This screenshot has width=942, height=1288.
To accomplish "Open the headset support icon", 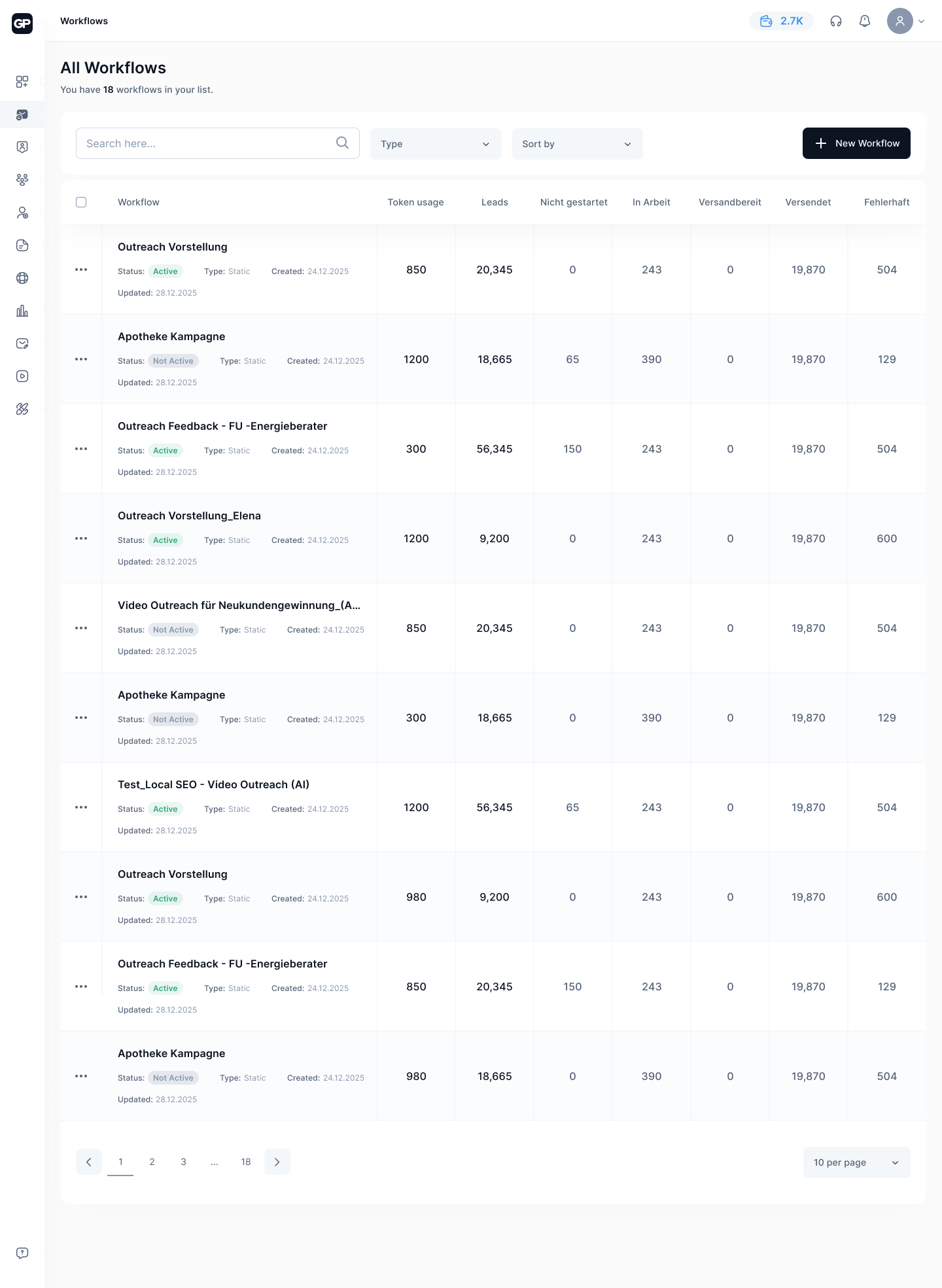I will tap(835, 21).
